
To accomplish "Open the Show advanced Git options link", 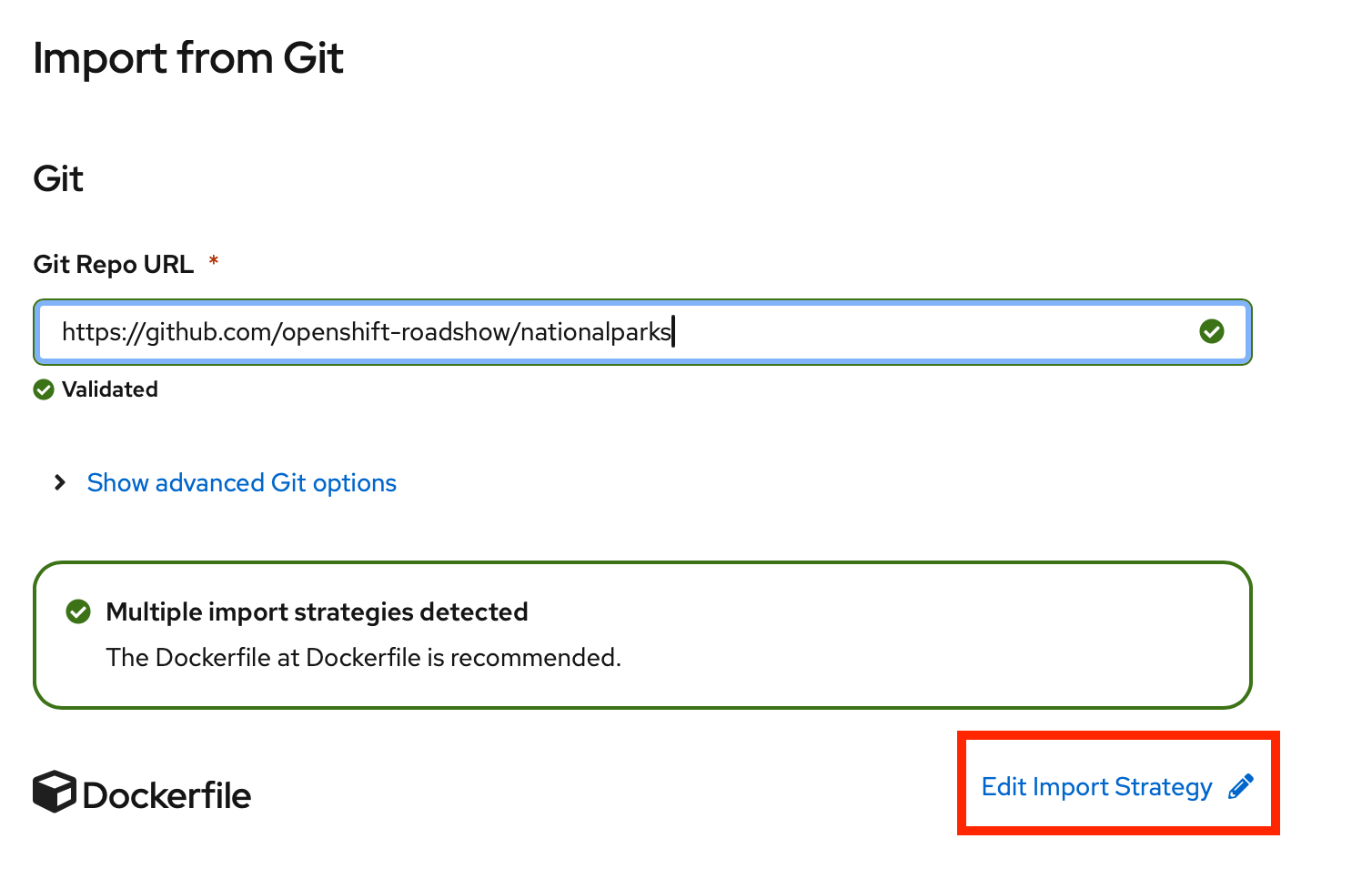I will 241,482.
